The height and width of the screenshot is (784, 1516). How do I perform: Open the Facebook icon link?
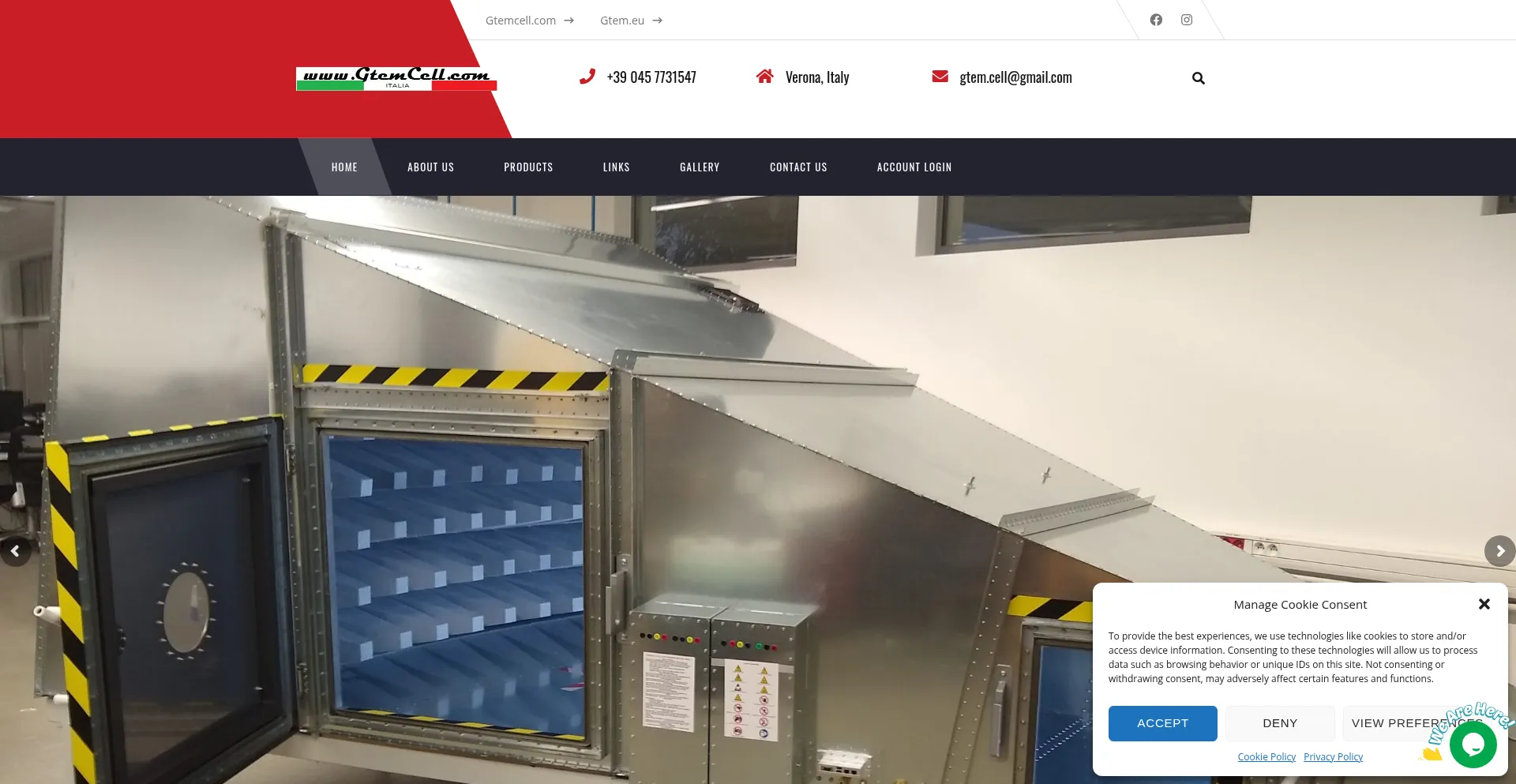[x=1156, y=20]
